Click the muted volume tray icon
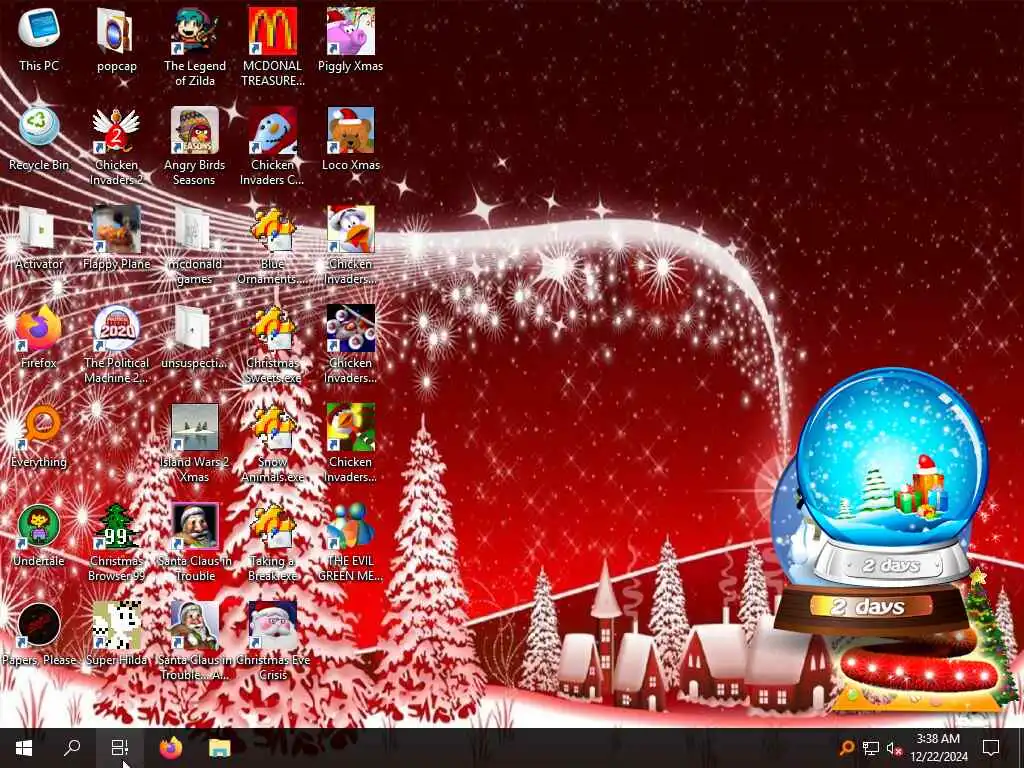Image resolution: width=1024 pixels, height=768 pixels. point(894,748)
